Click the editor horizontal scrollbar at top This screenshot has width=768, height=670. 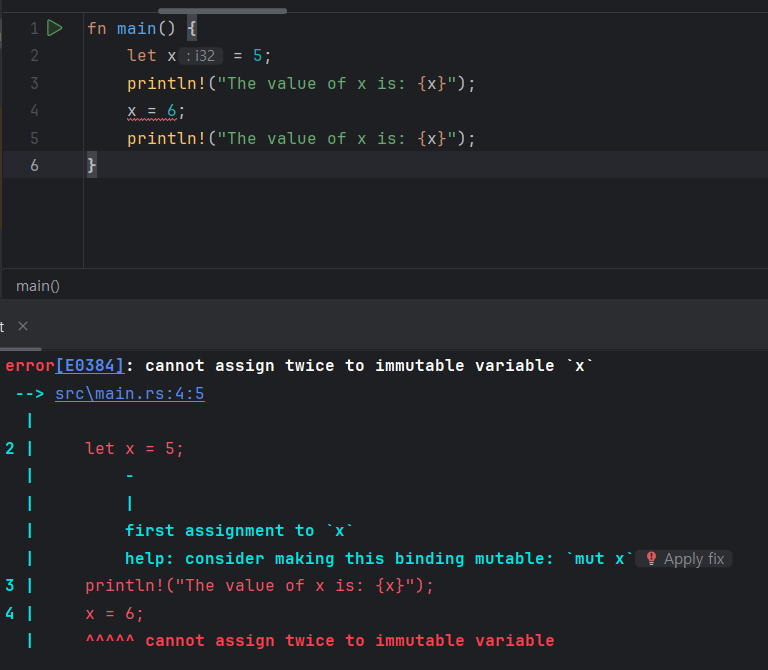[x=222, y=11]
